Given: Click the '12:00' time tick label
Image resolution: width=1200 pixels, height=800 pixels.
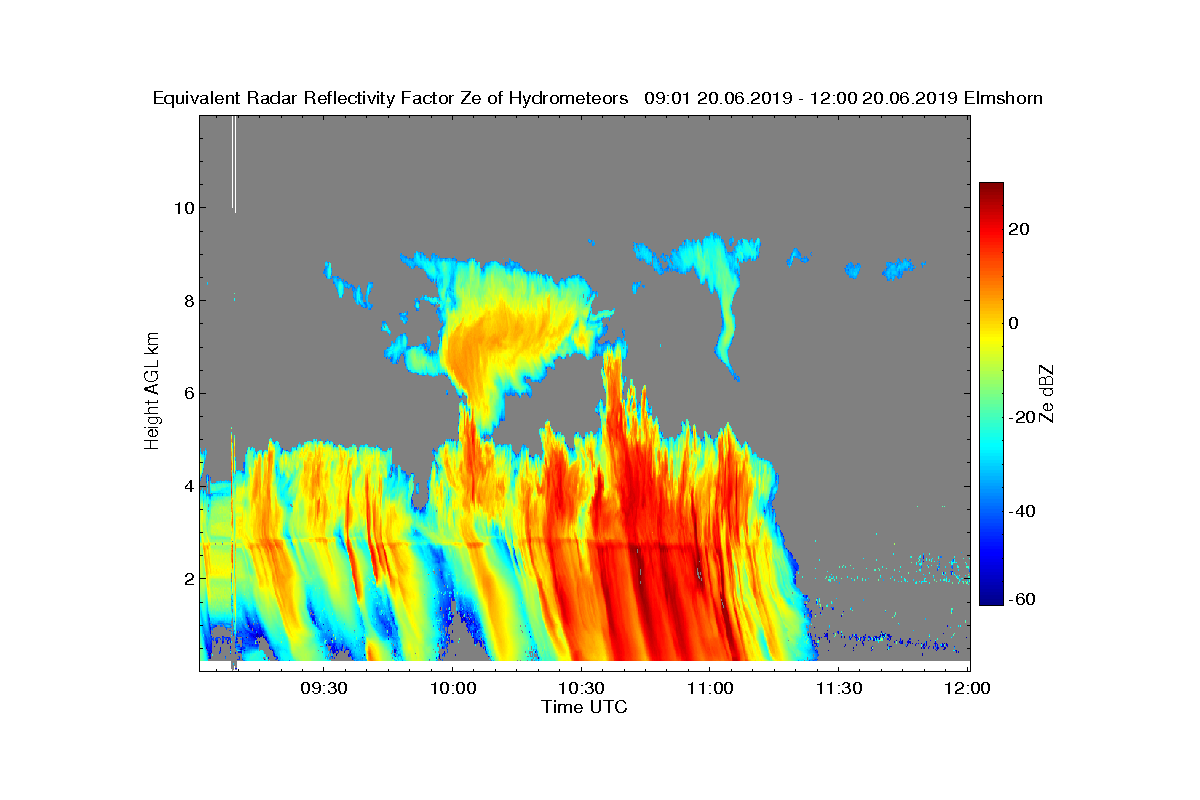Looking at the screenshot, I should tap(967, 688).
